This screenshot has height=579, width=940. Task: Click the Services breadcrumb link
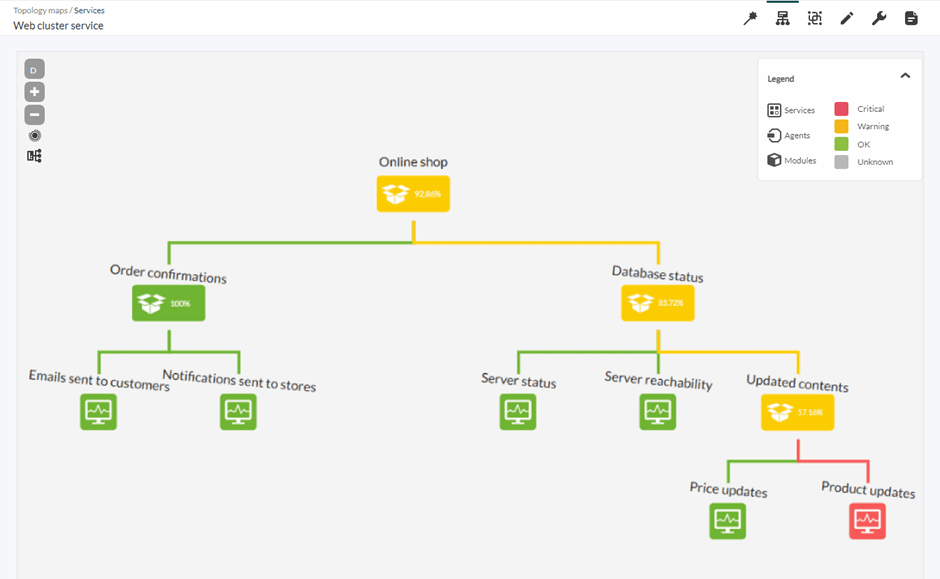(x=89, y=10)
